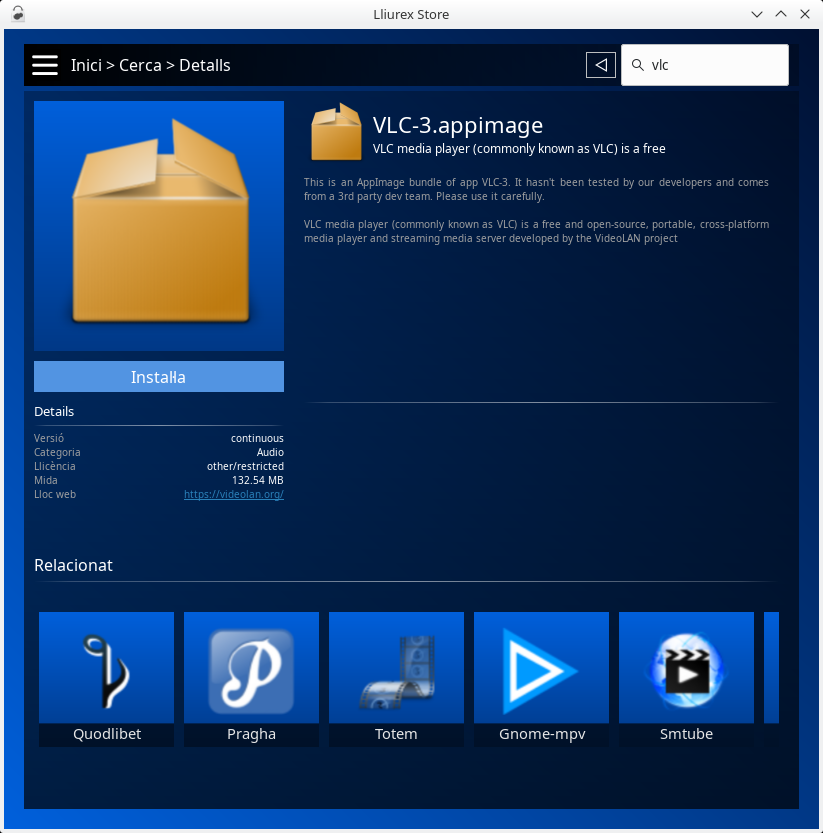
Task: Focus the search field containing vlc
Action: (705, 65)
